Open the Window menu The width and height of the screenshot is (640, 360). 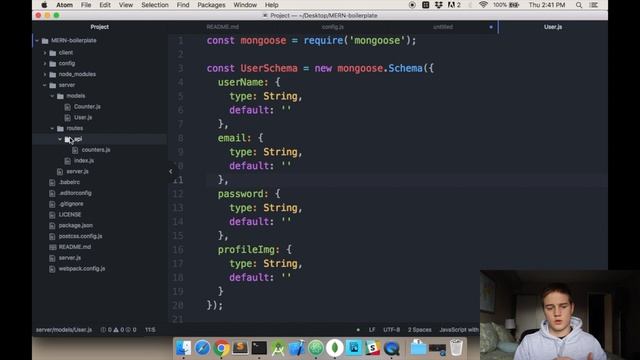click(245, 5)
